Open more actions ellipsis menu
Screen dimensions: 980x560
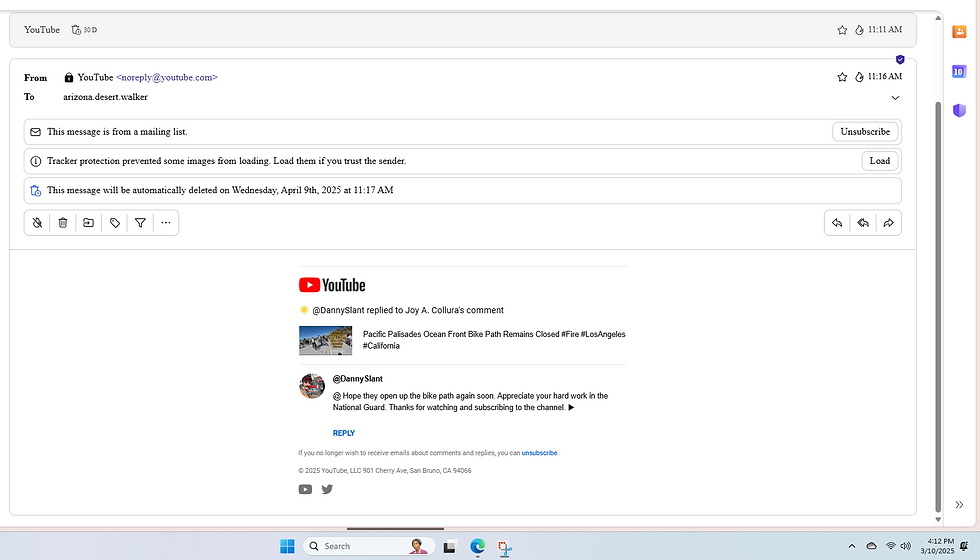(x=166, y=222)
